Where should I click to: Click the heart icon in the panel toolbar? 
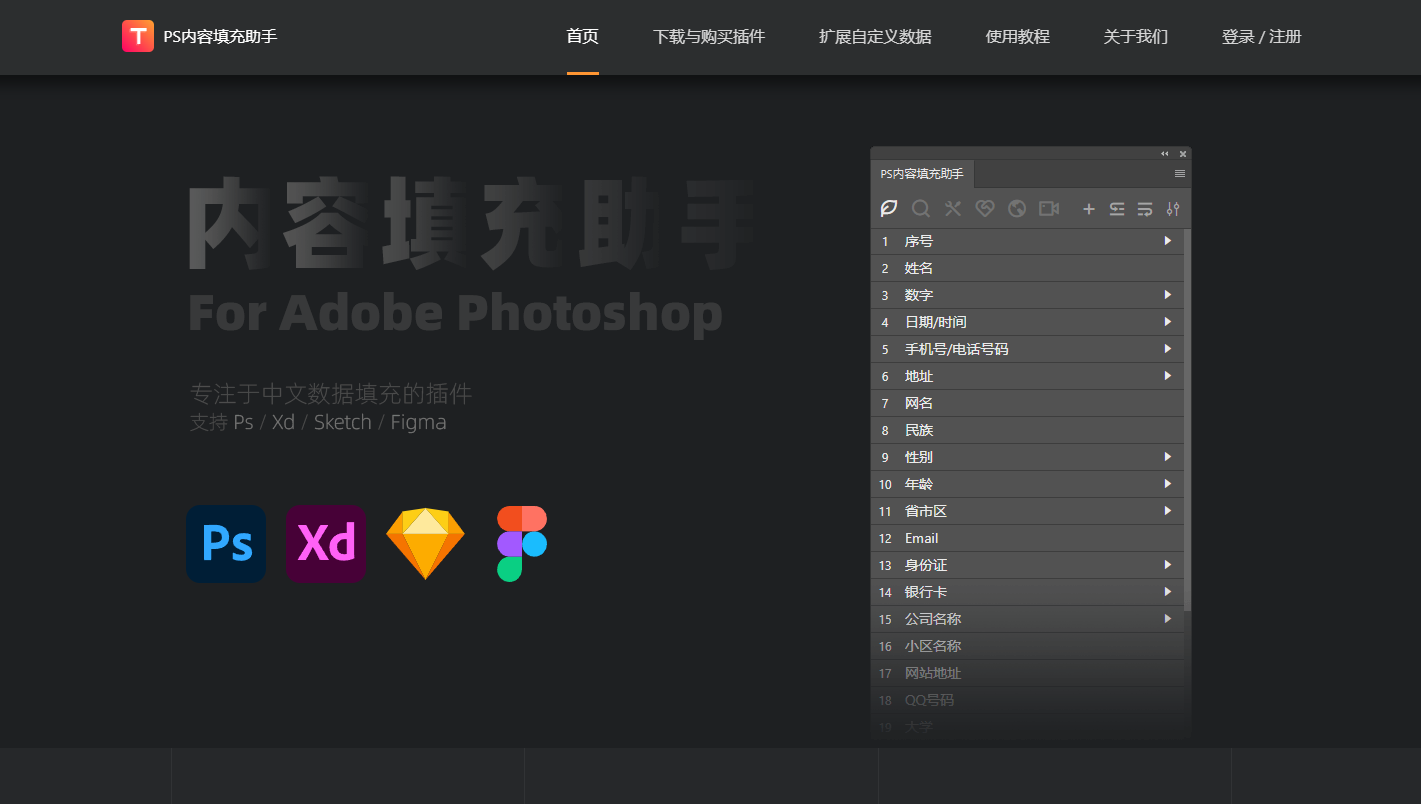985,208
